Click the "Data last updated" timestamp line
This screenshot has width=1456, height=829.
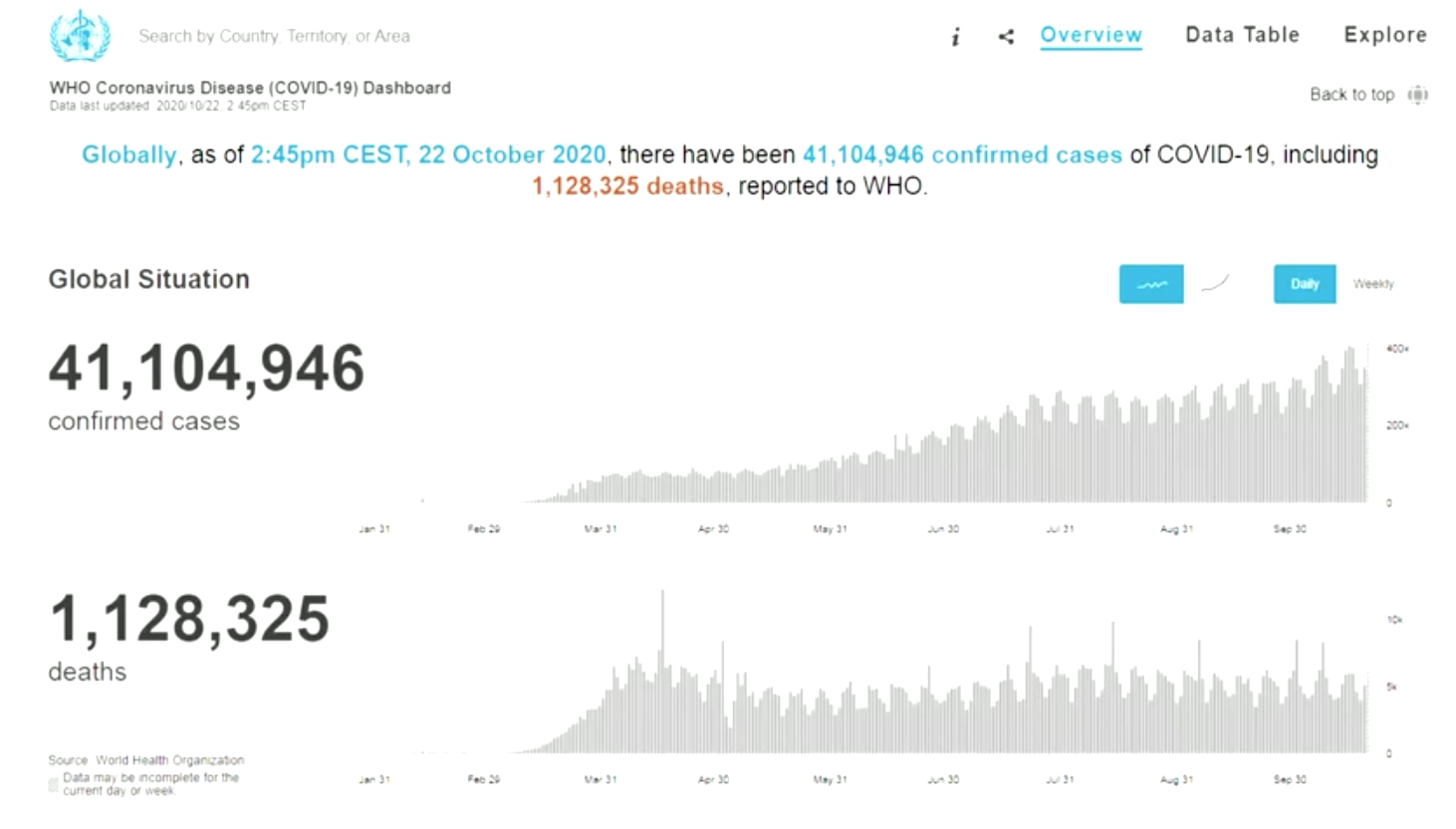coord(178,106)
